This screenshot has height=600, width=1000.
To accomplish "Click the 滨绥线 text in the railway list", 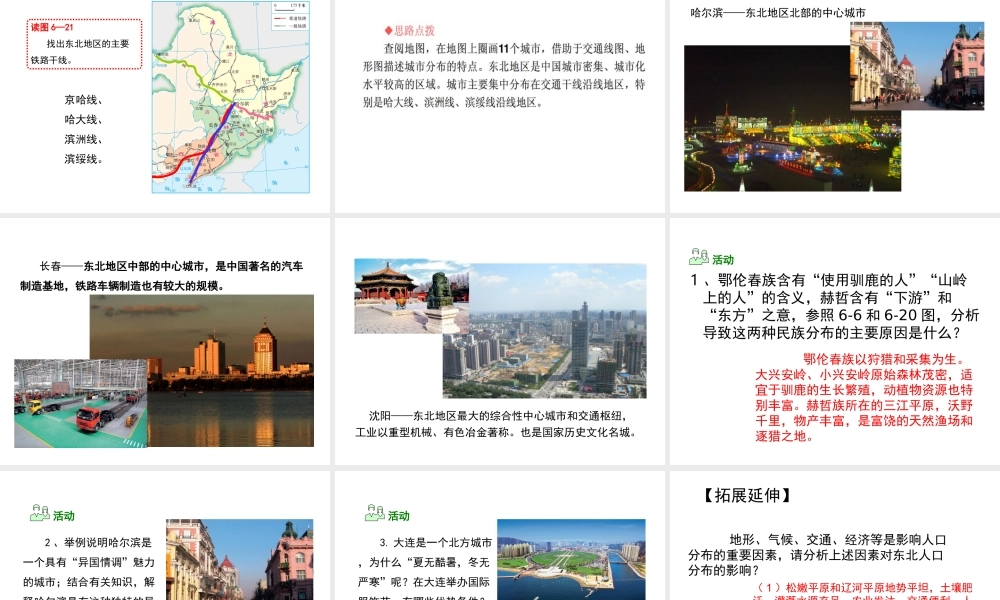I will [x=84, y=158].
